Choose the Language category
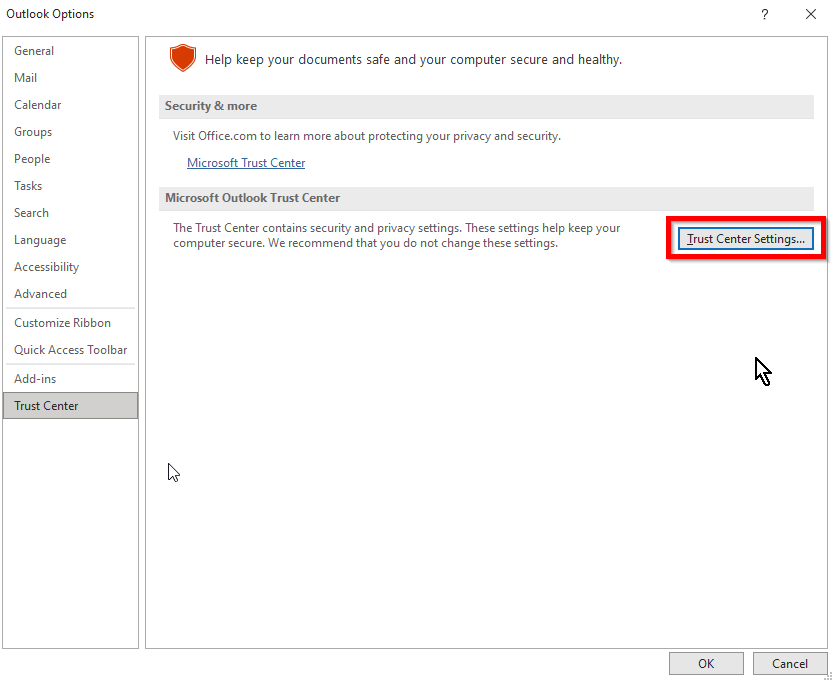The height and width of the screenshot is (682, 834). 40,240
